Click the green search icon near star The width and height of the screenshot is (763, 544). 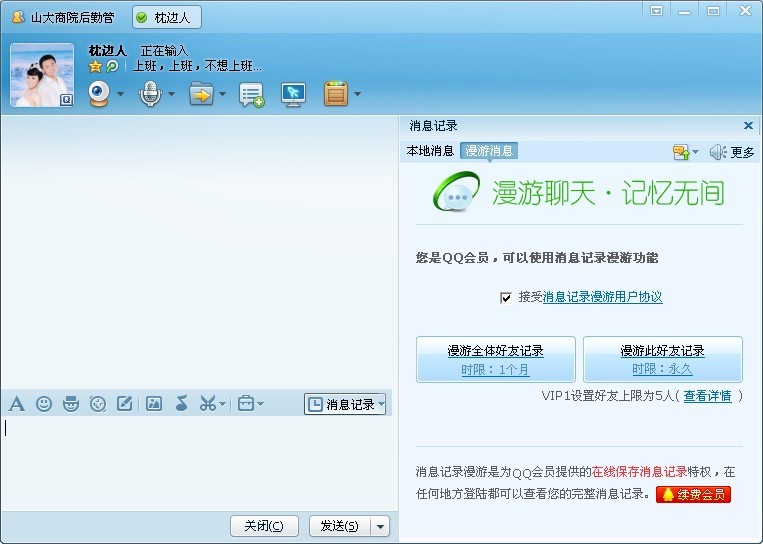[x=112, y=66]
